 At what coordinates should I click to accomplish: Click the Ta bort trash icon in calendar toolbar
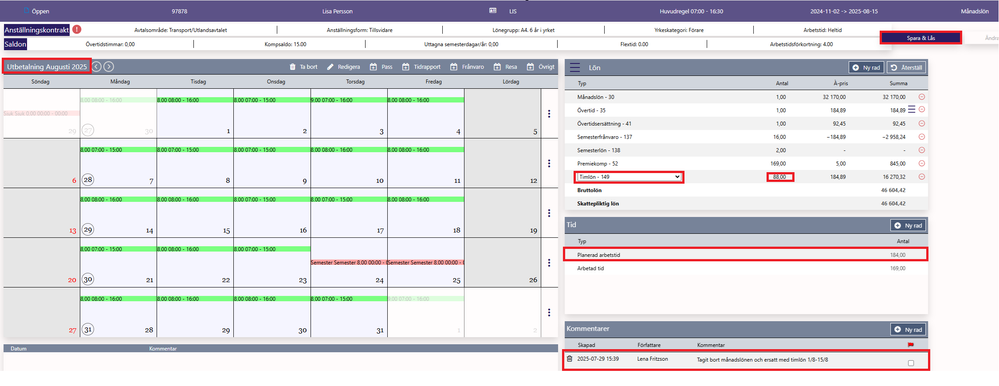[292, 66]
